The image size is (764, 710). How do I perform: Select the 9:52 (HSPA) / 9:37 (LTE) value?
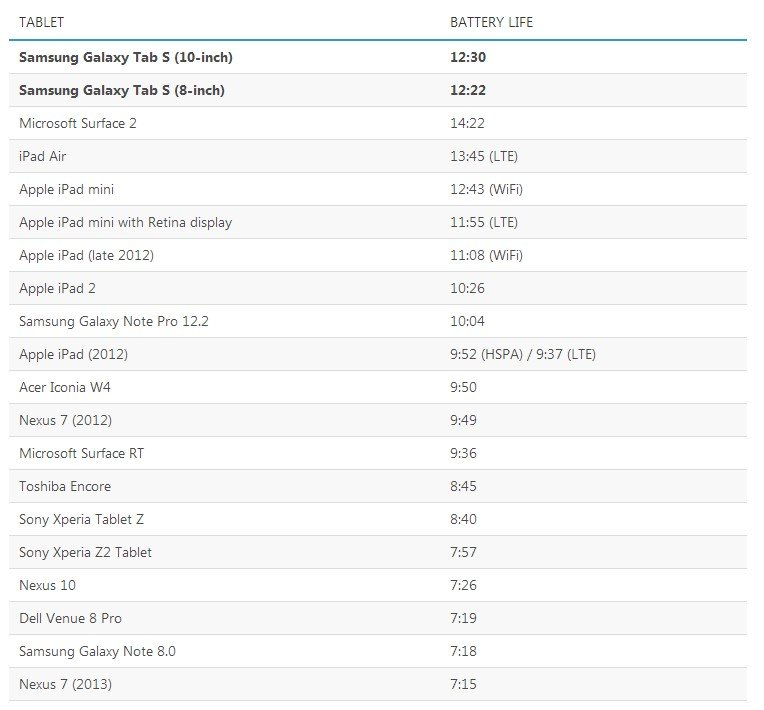(x=523, y=354)
